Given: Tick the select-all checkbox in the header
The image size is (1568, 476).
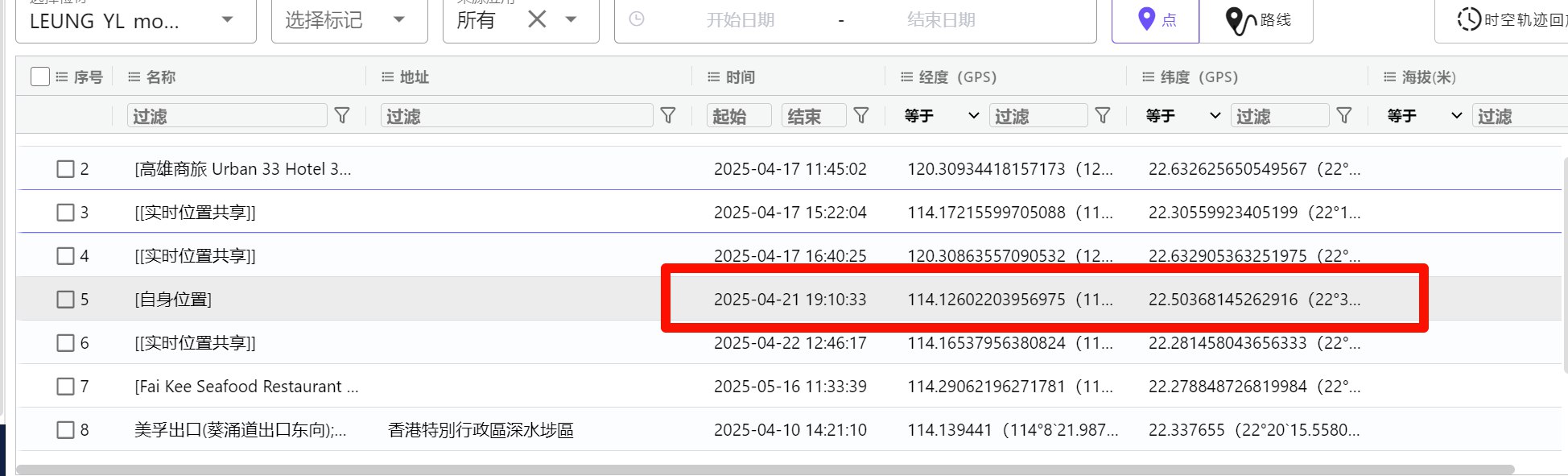Looking at the screenshot, I should [x=40, y=77].
